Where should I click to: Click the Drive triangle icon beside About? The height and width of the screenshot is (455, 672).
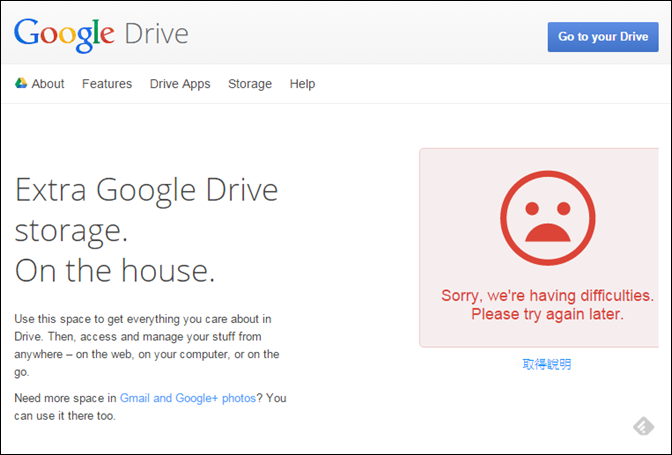point(21,83)
